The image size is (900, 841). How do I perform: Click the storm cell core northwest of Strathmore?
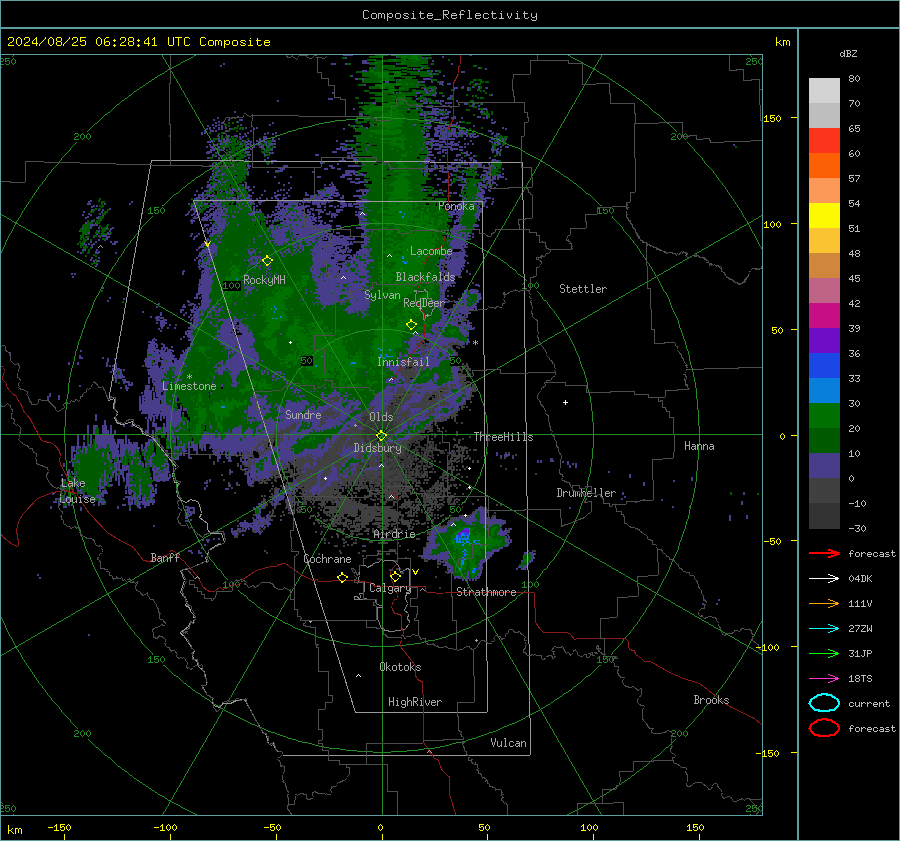tap(463, 538)
